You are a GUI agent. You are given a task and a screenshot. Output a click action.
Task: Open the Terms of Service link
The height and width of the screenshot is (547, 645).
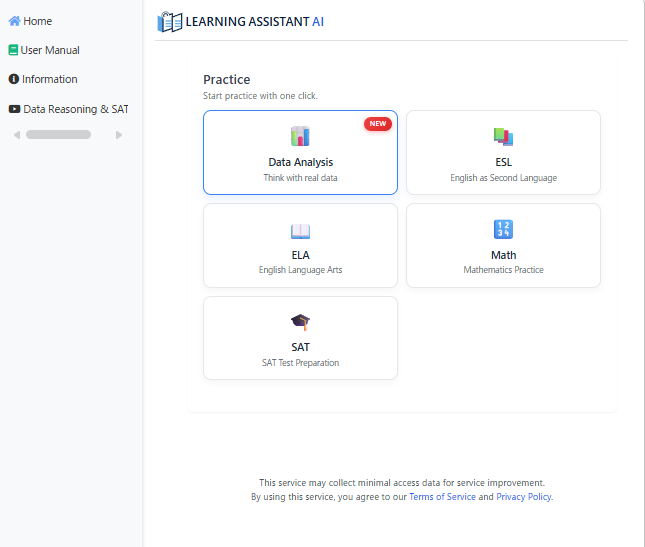(442, 497)
